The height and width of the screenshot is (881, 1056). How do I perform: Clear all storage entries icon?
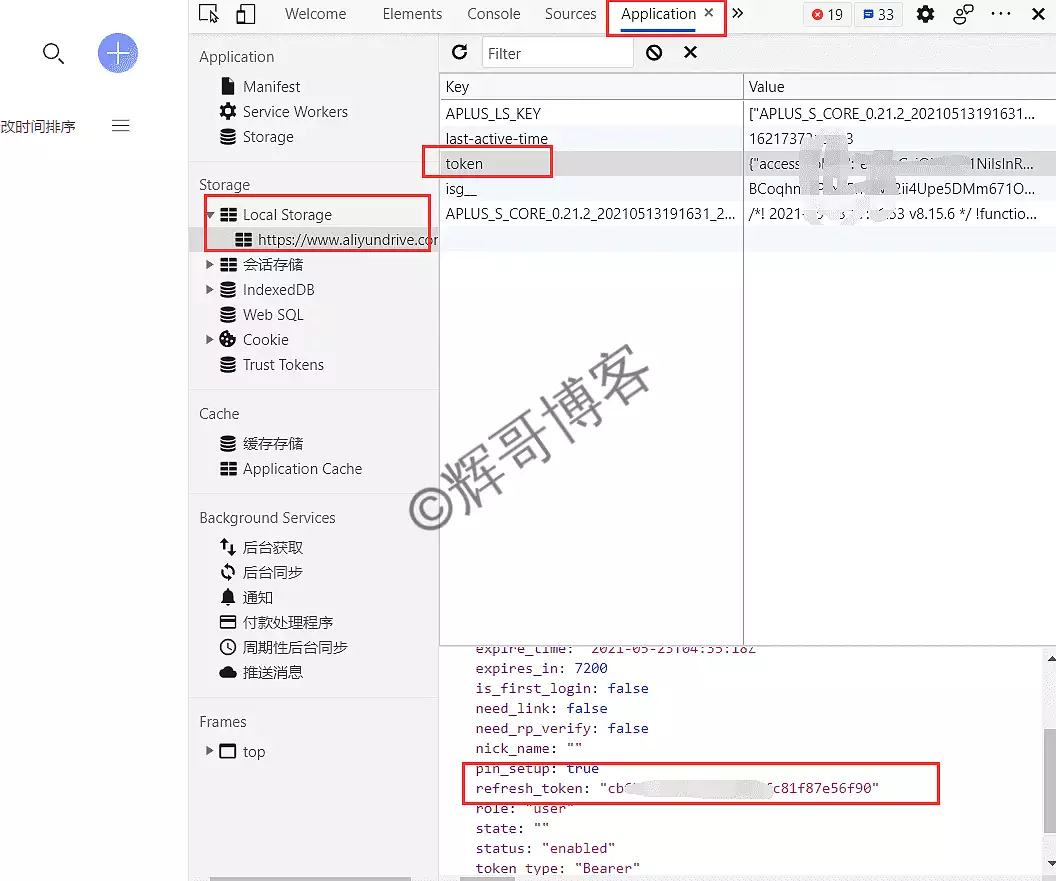pyautogui.click(x=654, y=53)
